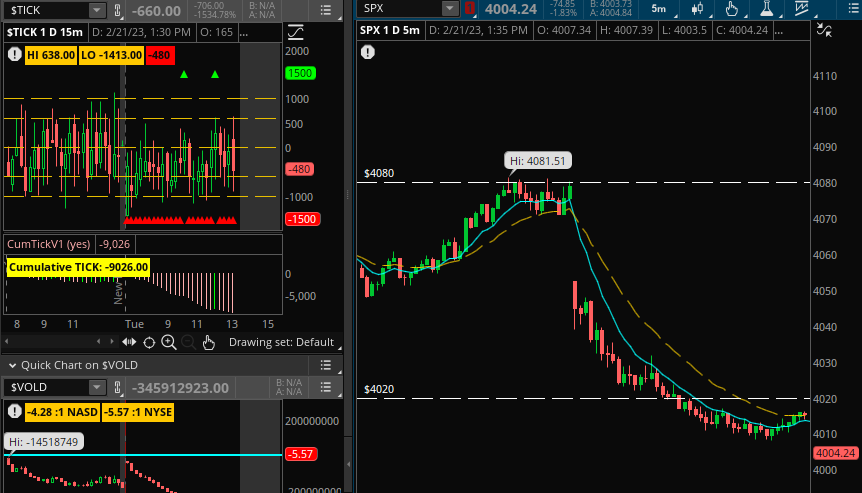Click the red -1500 price bubble
Screen dimensions: 862x493
click(x=302, y=219)
